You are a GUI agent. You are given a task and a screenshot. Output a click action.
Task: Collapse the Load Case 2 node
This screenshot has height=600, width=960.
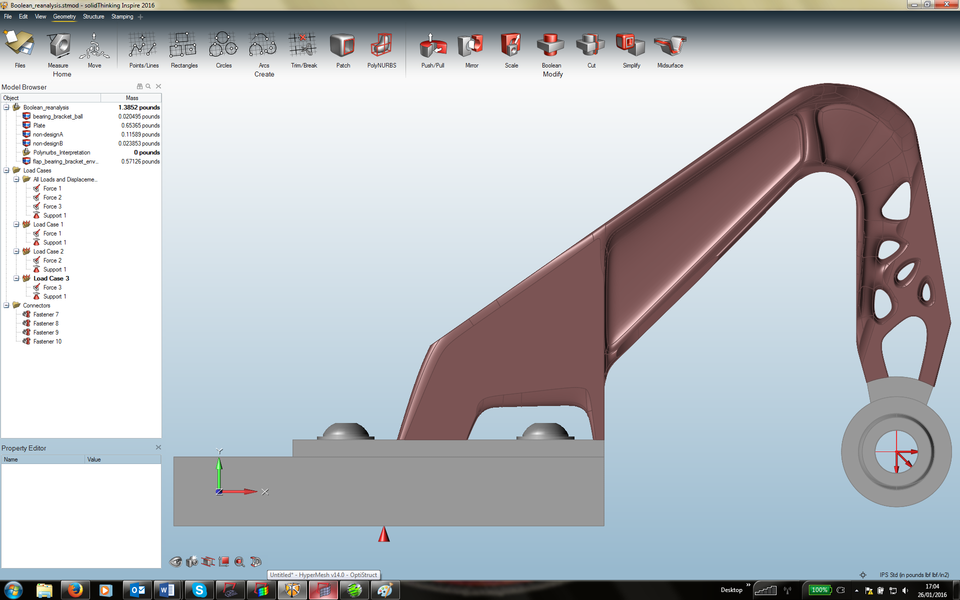[x=17, y=251]
